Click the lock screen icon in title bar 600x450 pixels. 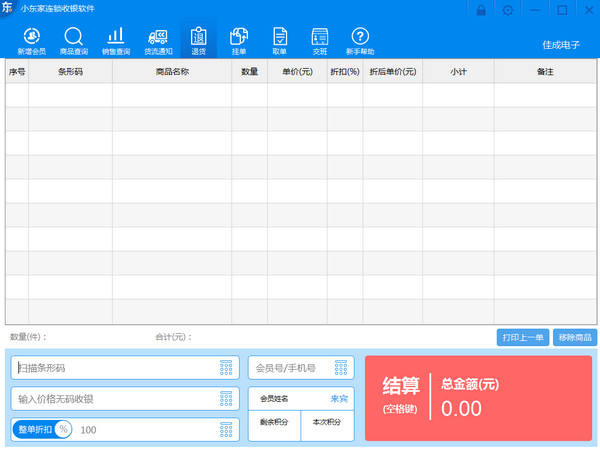click(482, 10)
